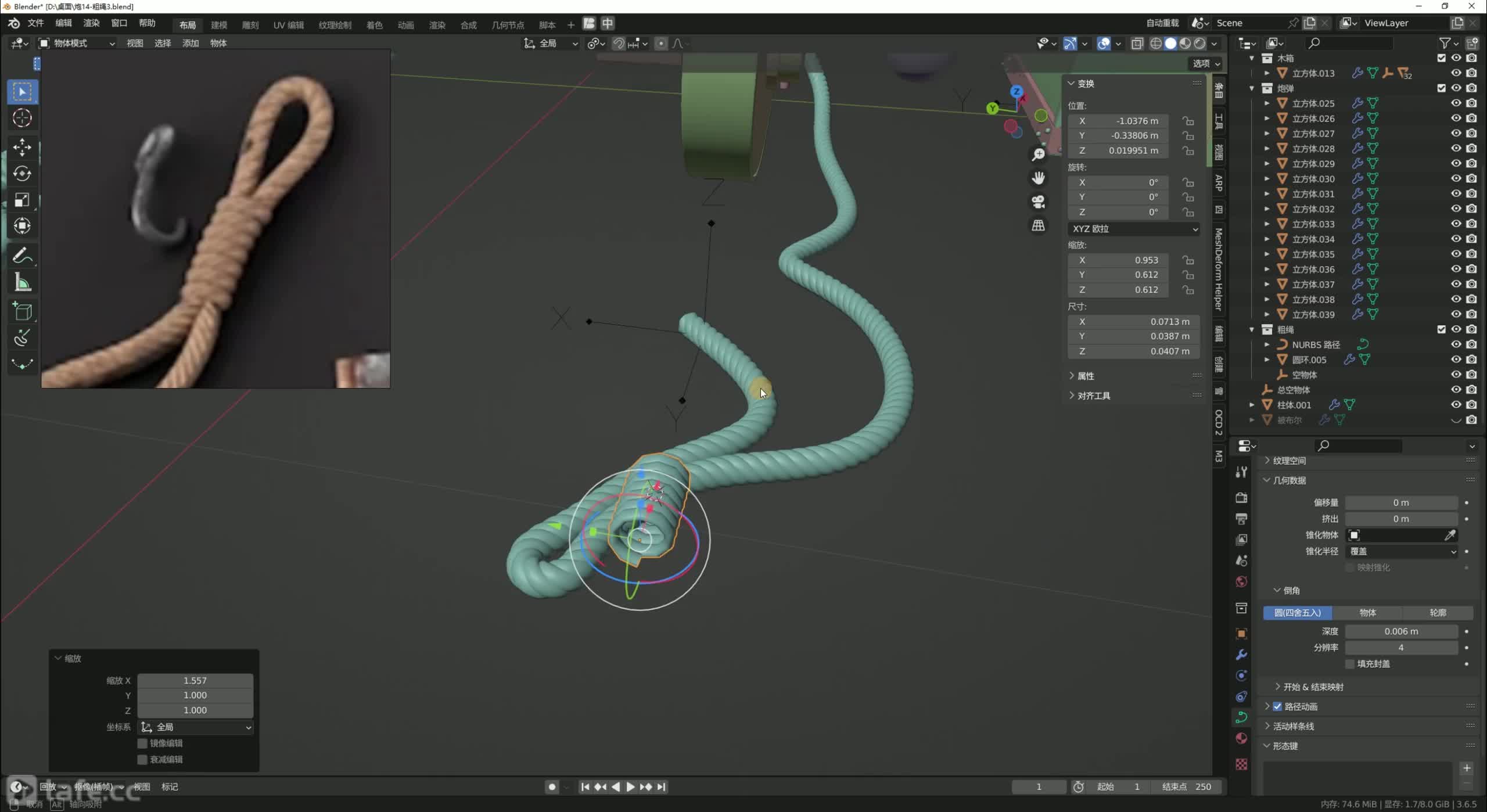
Task: Expand 开始 & 结束映射 section
Action: click(1314, 687)
